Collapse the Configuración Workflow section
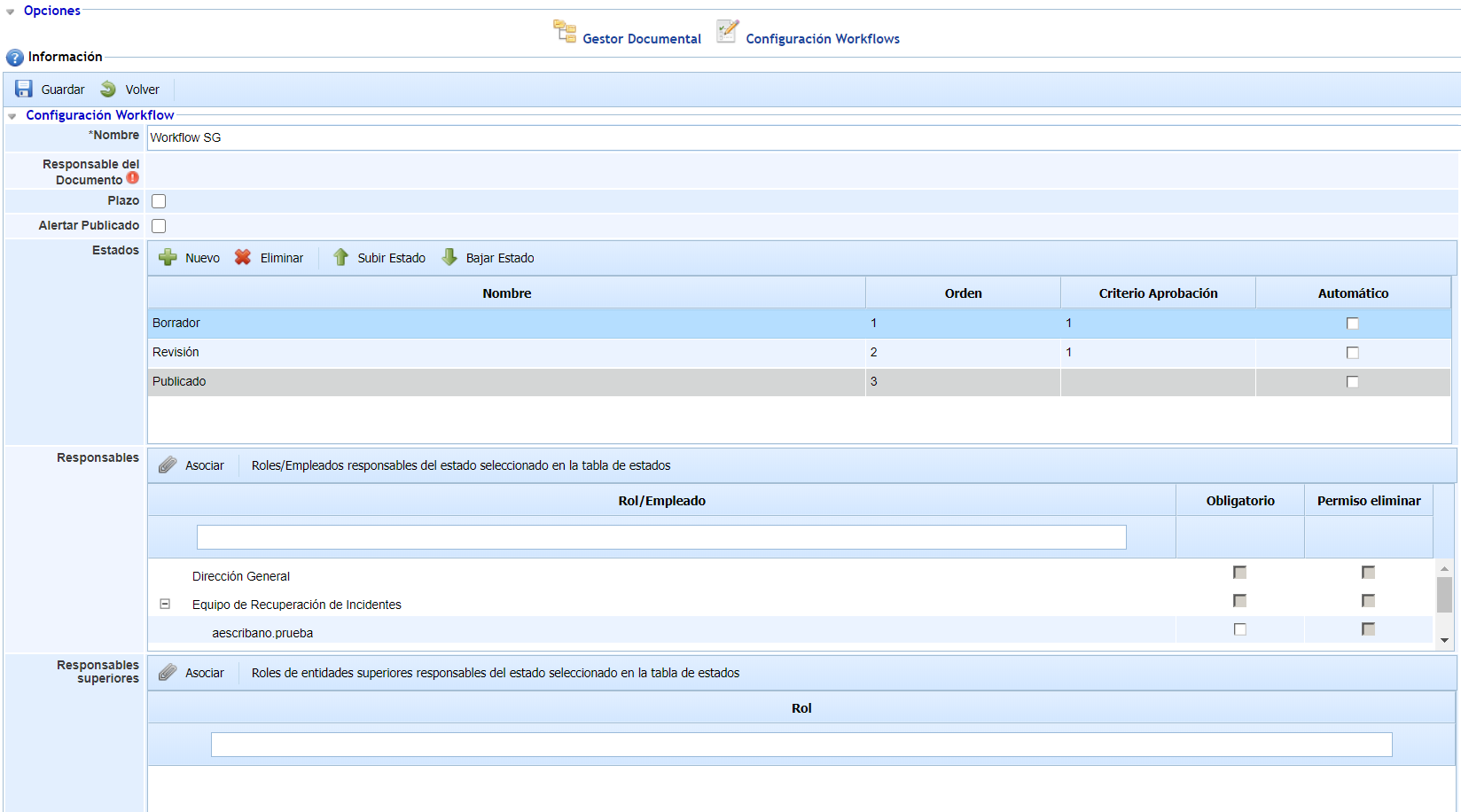1461x812 pixels. (12, 116)
